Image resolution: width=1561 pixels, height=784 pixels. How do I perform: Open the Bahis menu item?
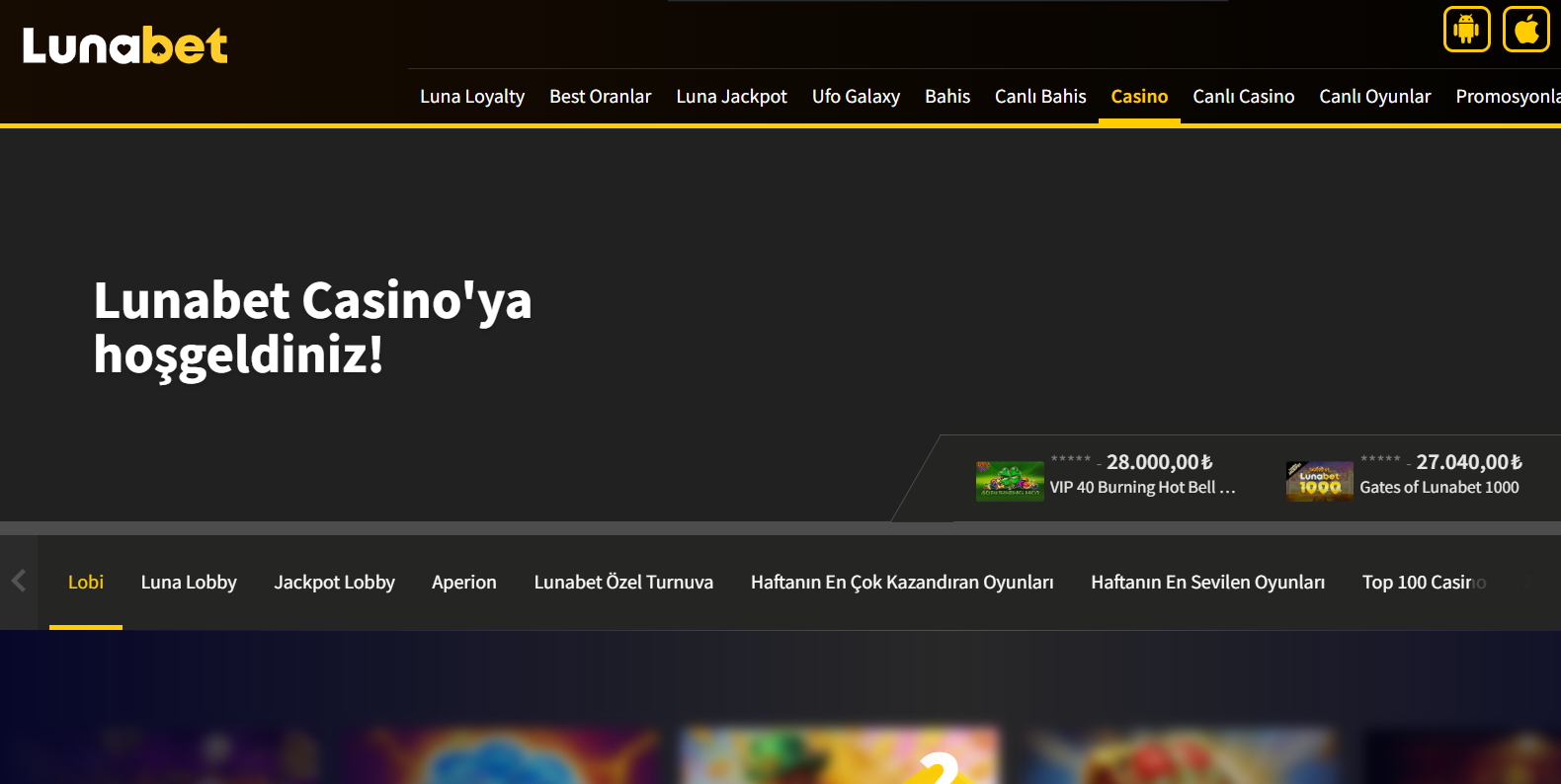click(x=947, y=97)
